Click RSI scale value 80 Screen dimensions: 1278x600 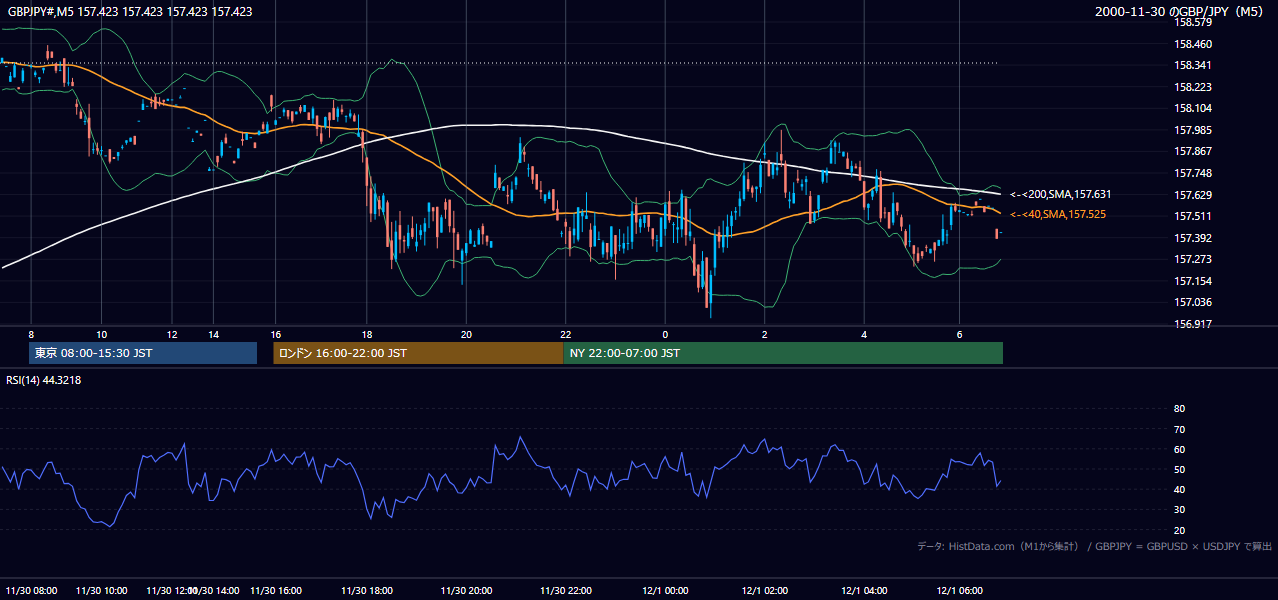[1179, 409]
